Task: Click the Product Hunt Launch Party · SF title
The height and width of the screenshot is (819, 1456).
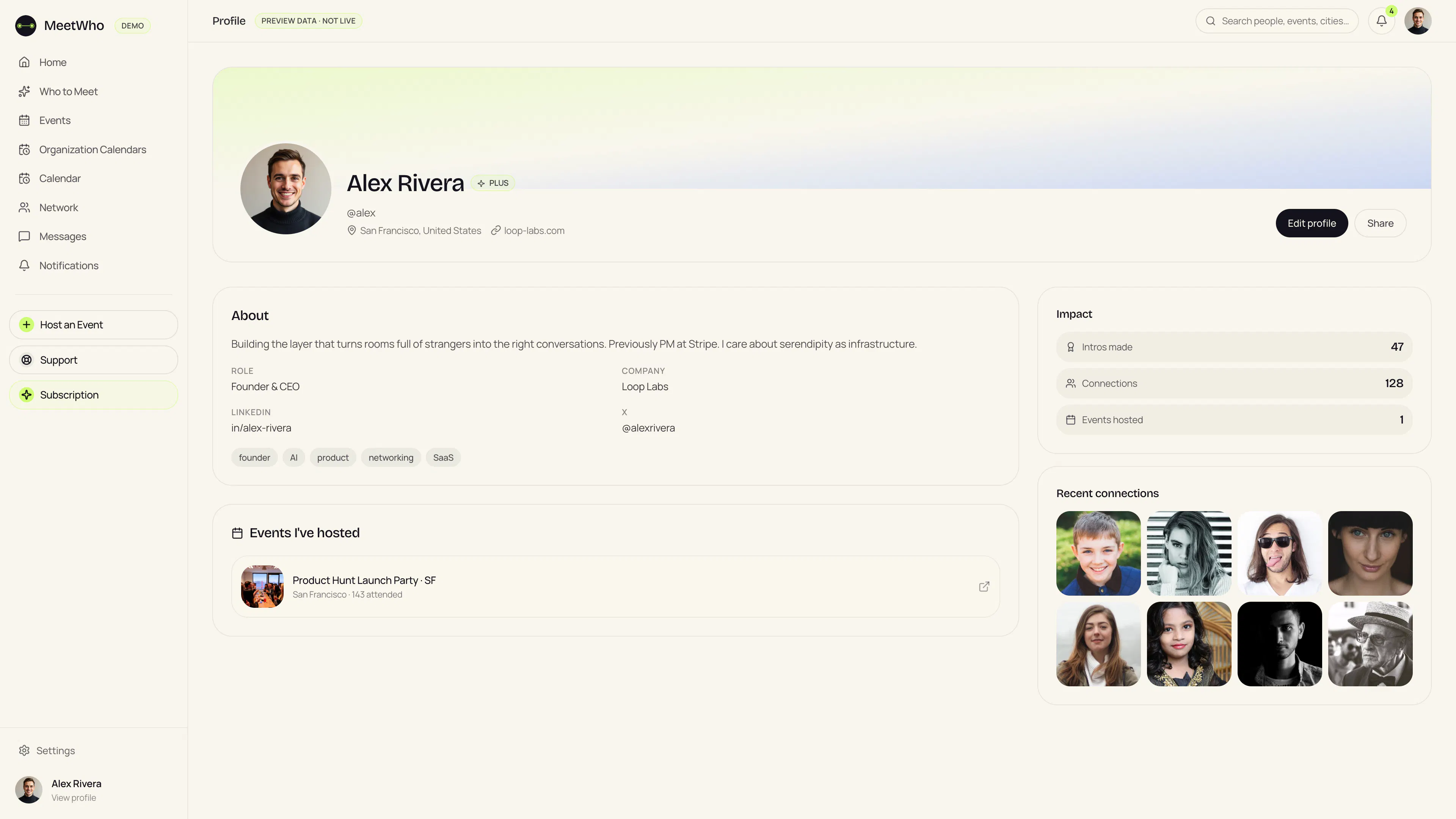Action: [x=364, y=581]
